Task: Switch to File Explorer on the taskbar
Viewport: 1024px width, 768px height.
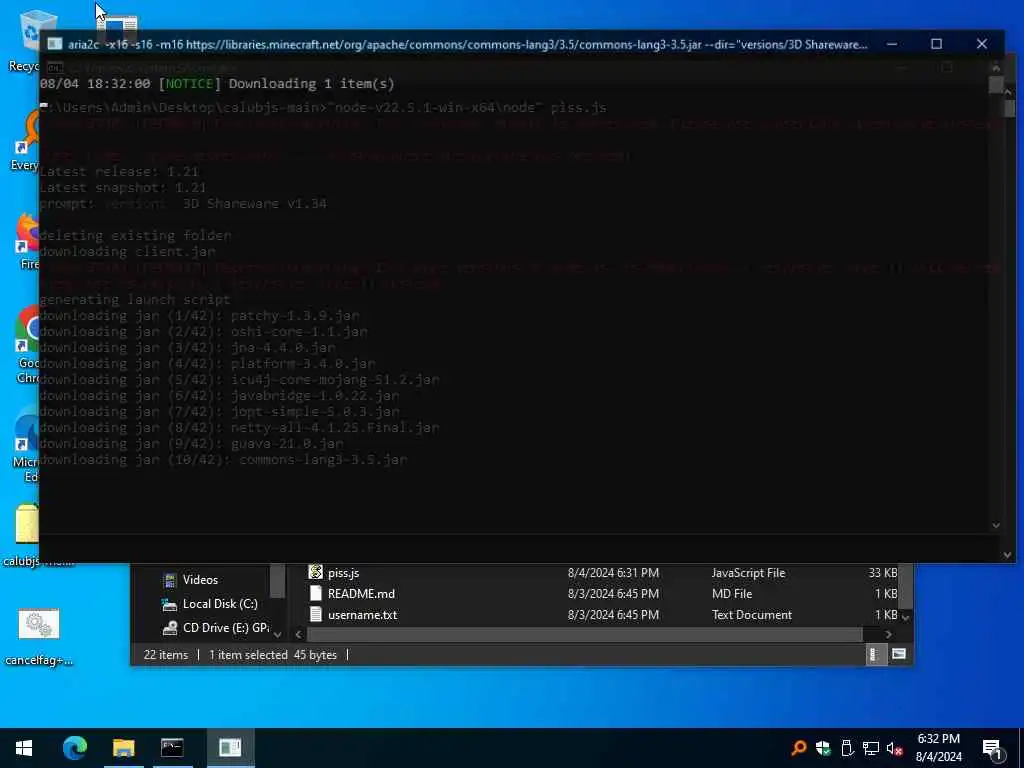Action: coord(123,748)
